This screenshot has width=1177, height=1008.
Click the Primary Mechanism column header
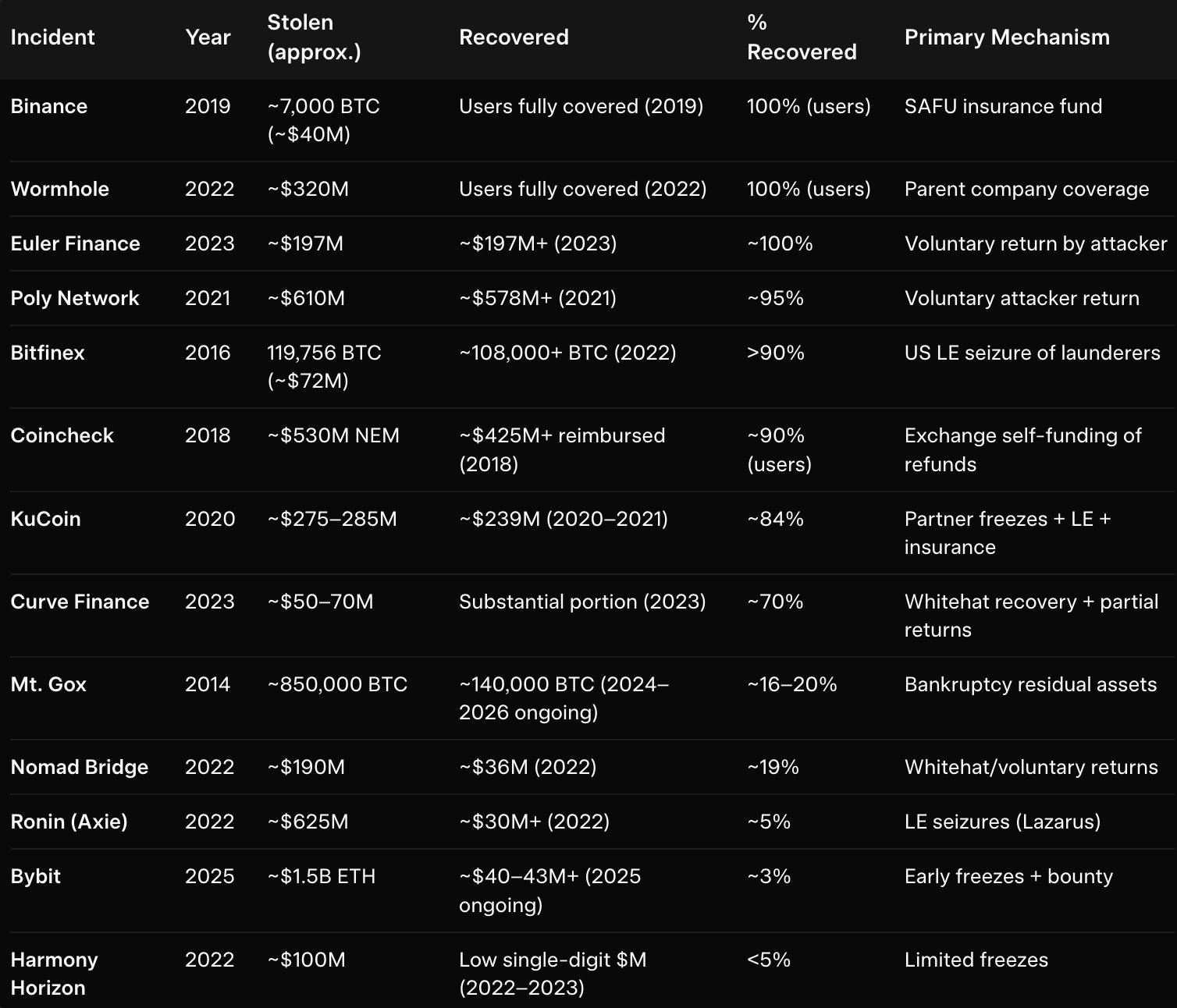click(x=1007, y=37)
